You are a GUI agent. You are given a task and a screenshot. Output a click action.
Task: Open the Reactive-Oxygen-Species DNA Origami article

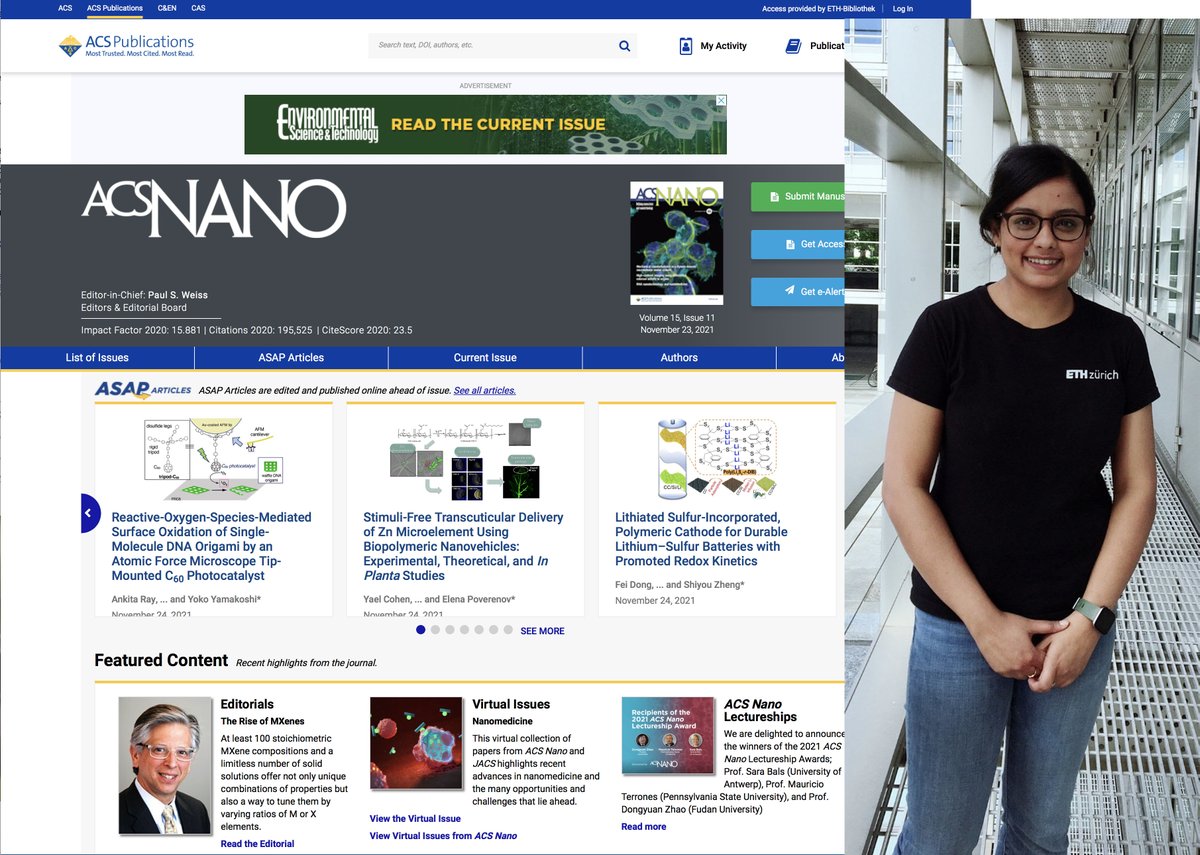click(211, 546)
